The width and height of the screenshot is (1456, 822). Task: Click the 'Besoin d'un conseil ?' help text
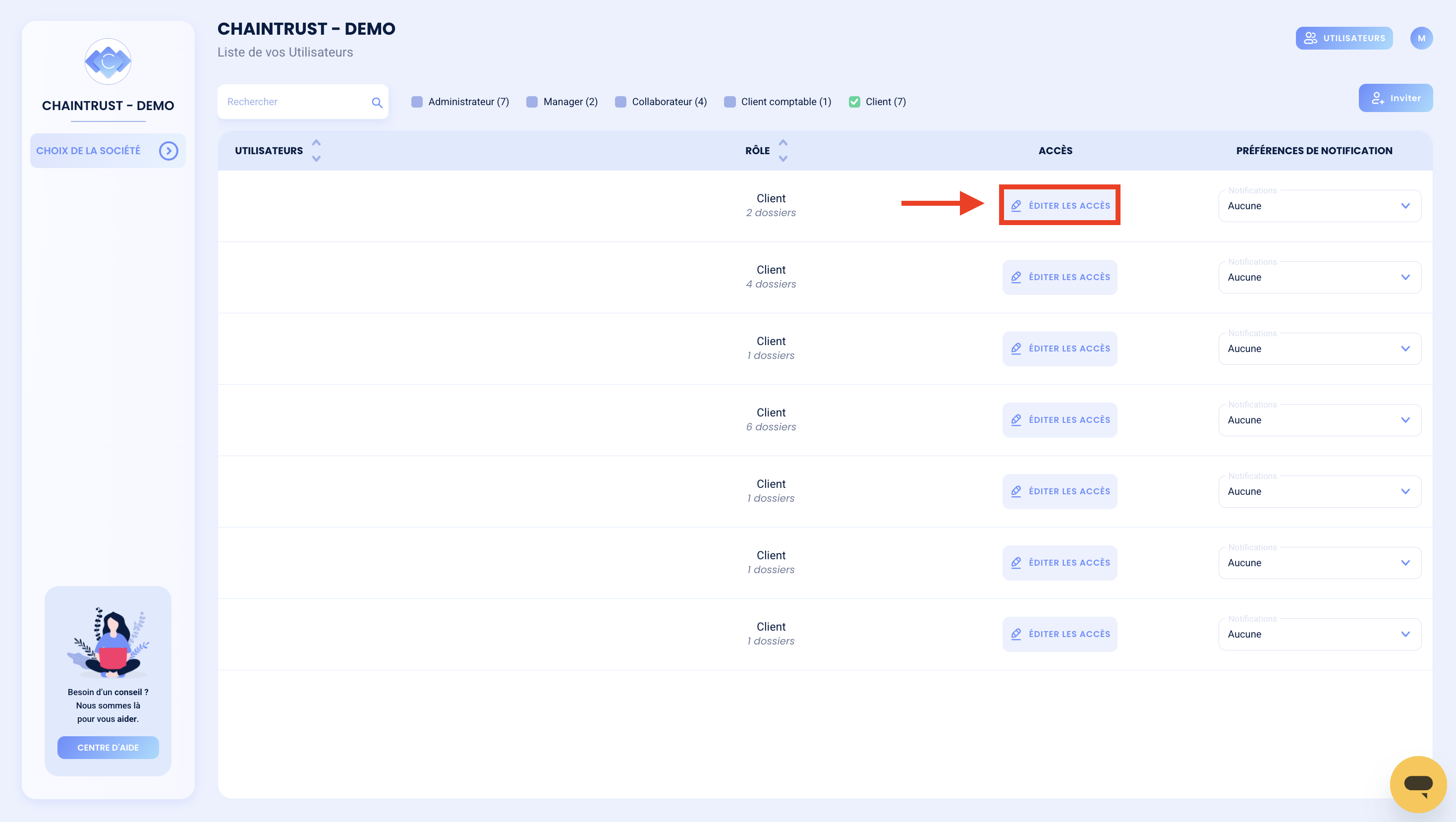(x=108, y=693)
